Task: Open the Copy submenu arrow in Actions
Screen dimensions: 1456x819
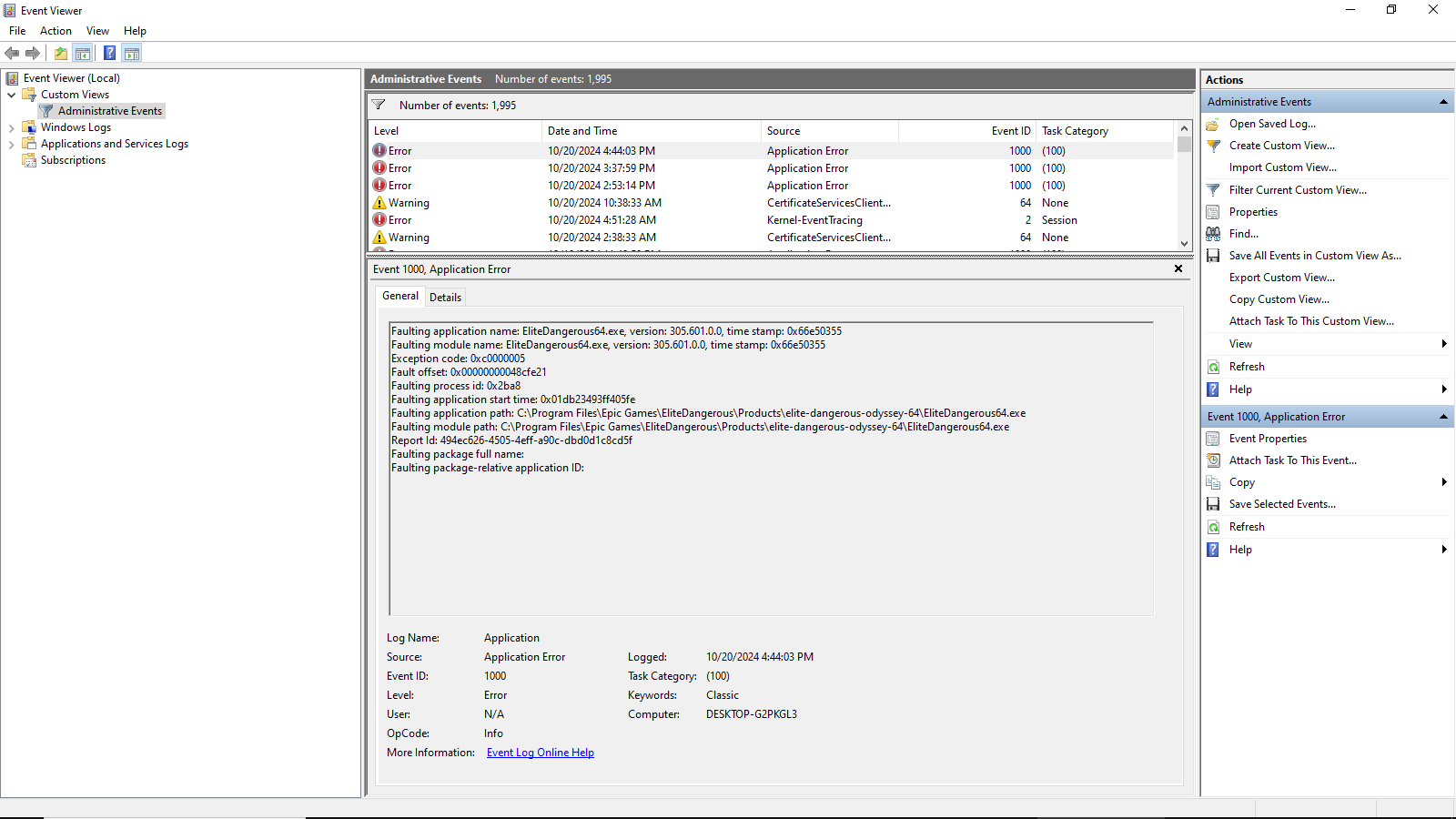Action: (1444, 482)
